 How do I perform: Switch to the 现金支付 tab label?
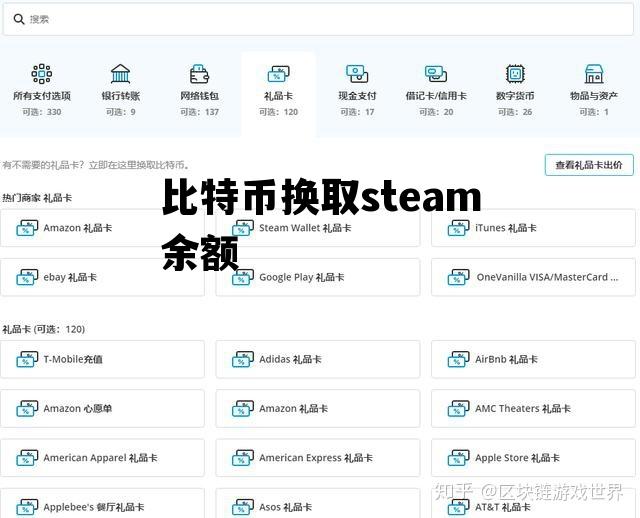coord(357,96)
